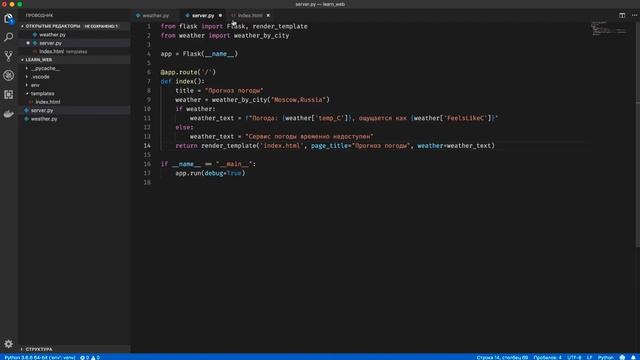Click the split editor icon

[622, 15]
